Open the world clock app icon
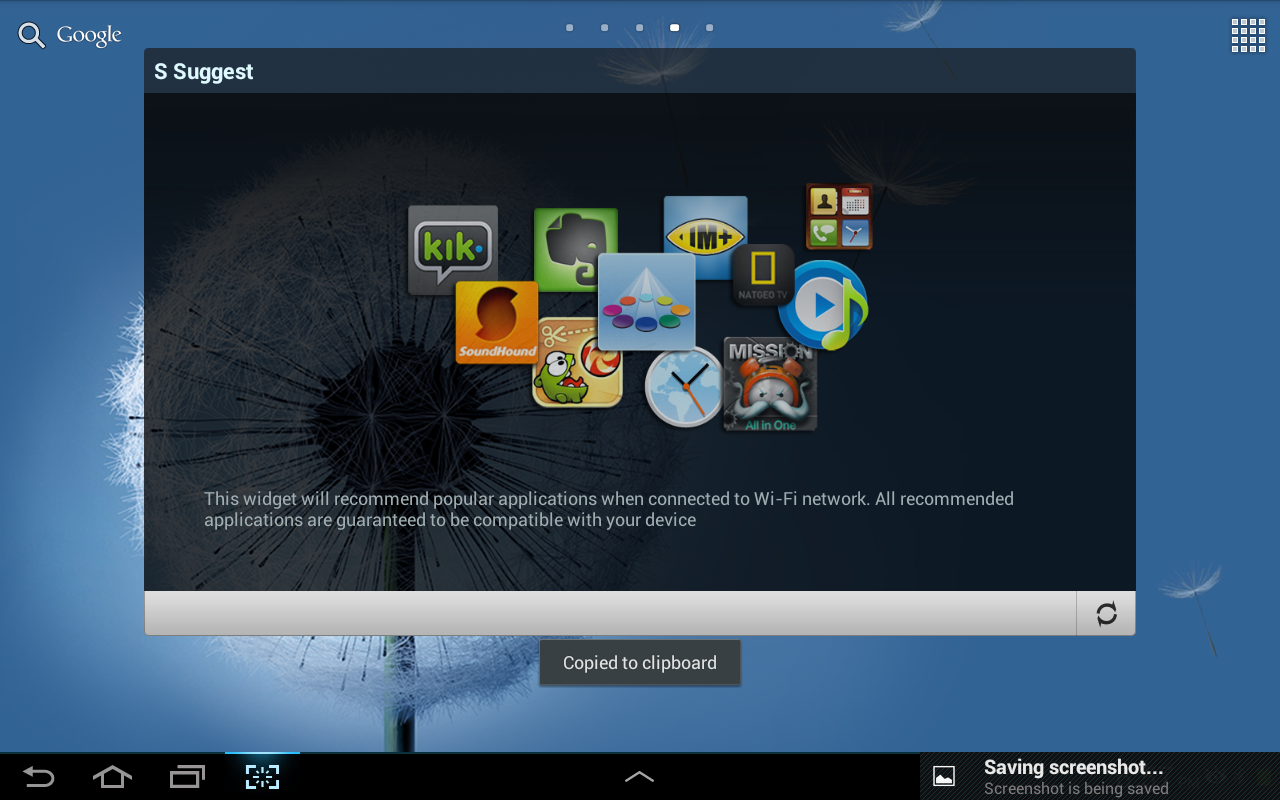1280x800 pixels. click(684, 386)
